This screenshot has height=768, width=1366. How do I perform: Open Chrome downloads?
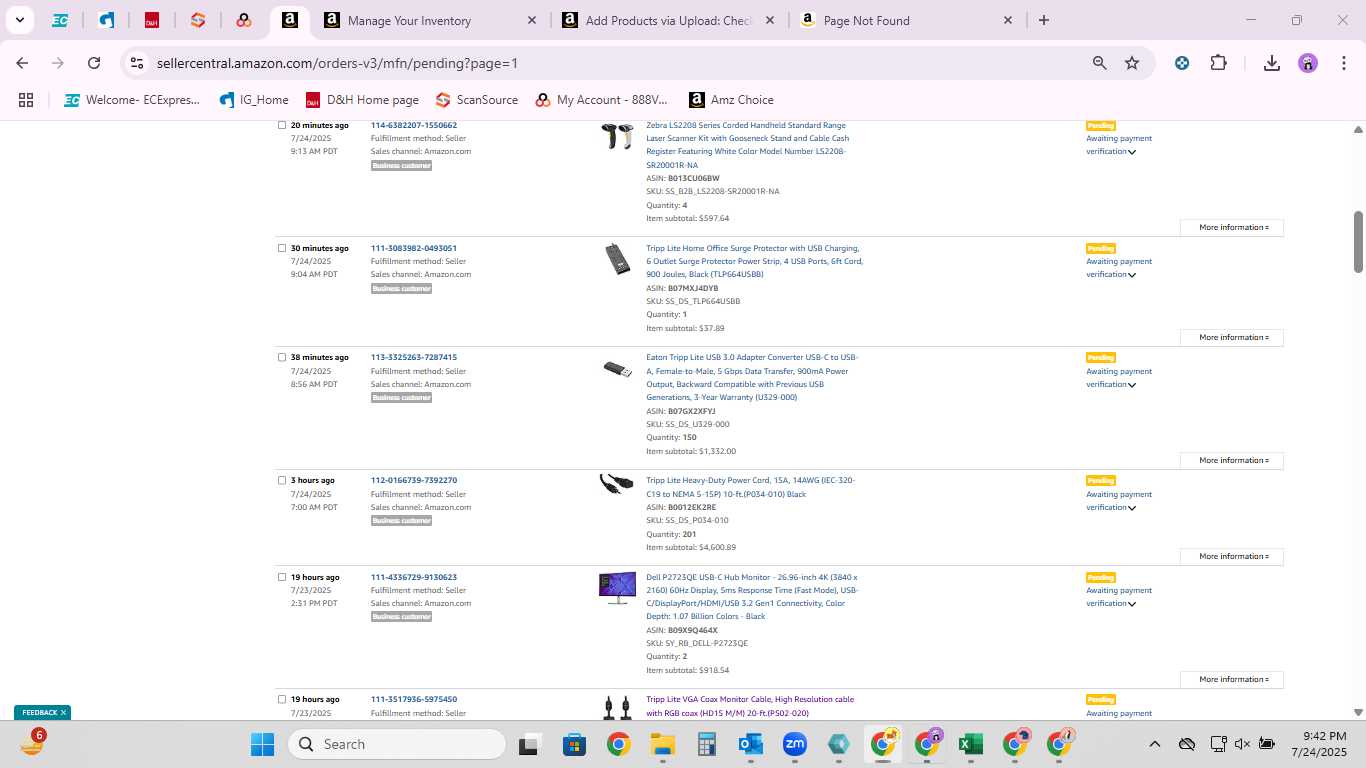point(1272,63)
